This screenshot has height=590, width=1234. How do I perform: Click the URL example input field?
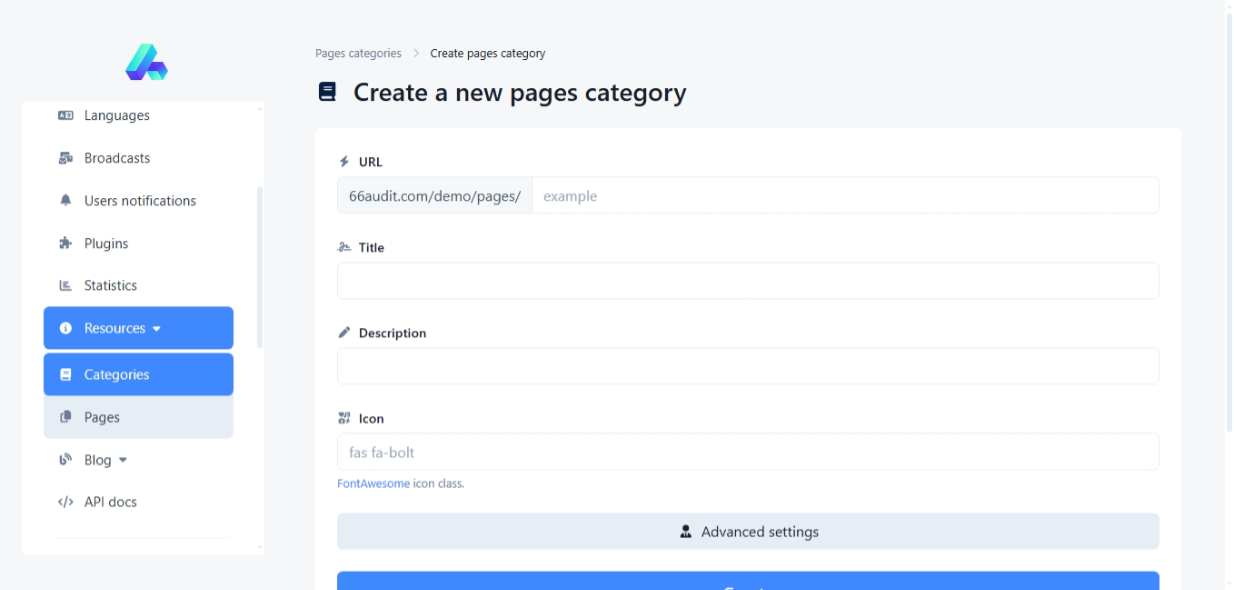coord(844,196)
